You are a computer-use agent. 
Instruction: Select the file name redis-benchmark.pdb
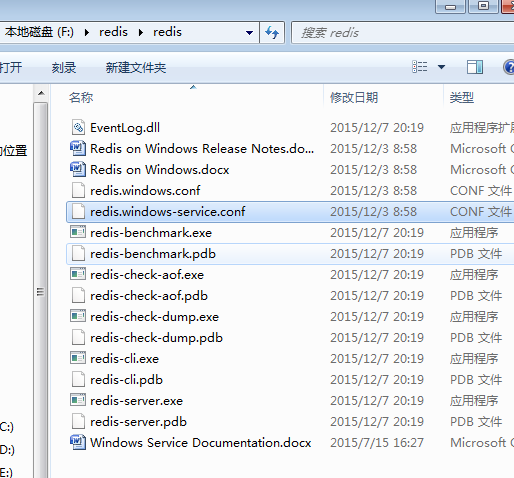[153, 254]
